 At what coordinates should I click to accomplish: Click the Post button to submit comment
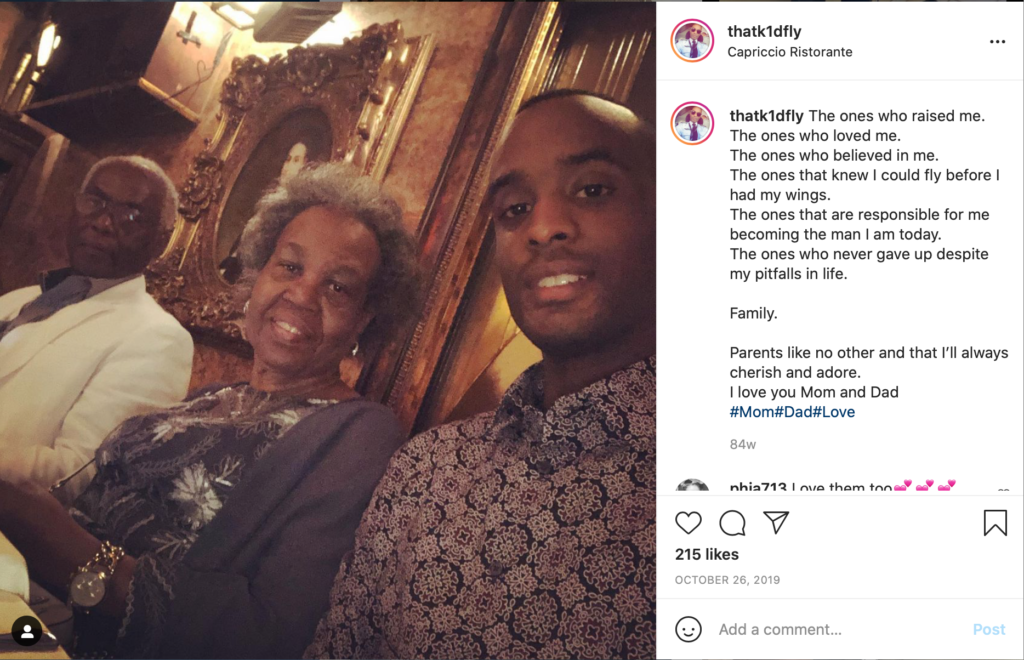pos(989,629)
